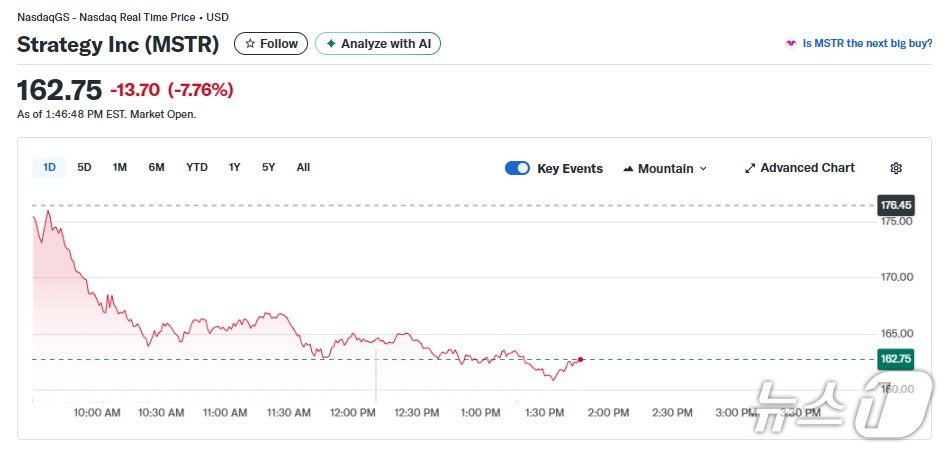
Task: Switch chart to 5Y range
Action: coord(269,167)
